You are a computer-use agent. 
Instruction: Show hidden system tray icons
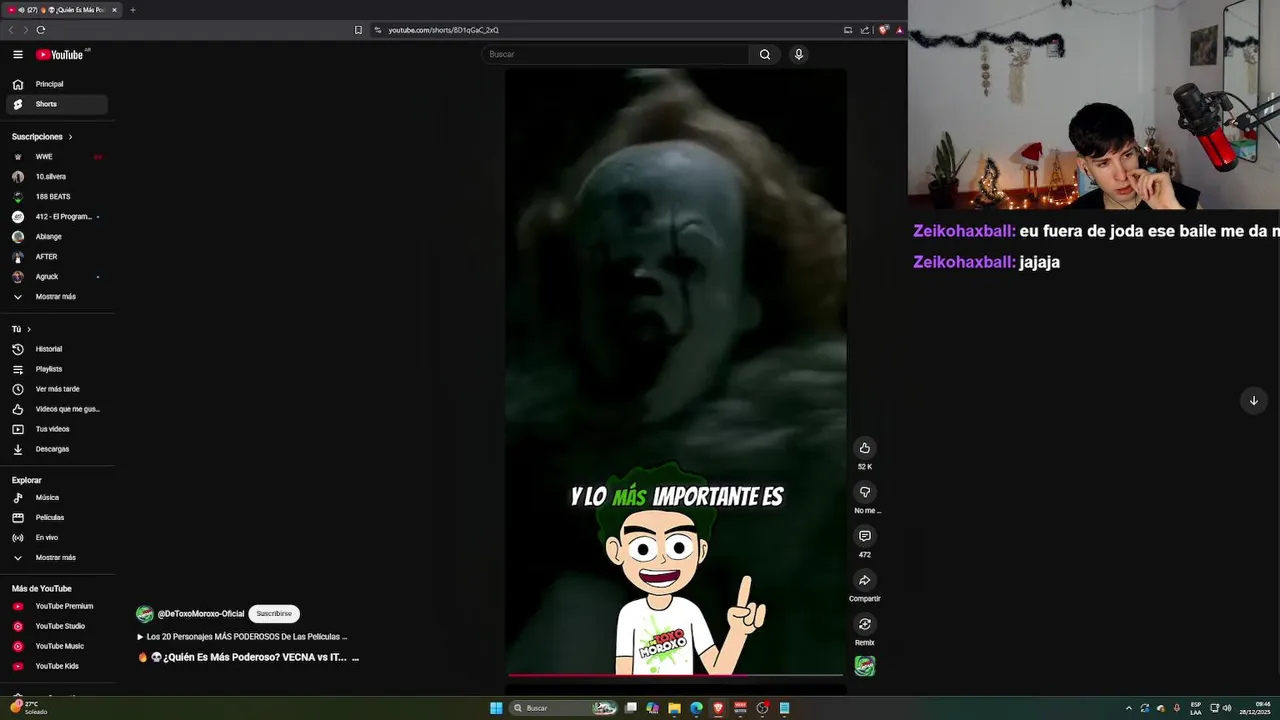(x=1129, y=708)
